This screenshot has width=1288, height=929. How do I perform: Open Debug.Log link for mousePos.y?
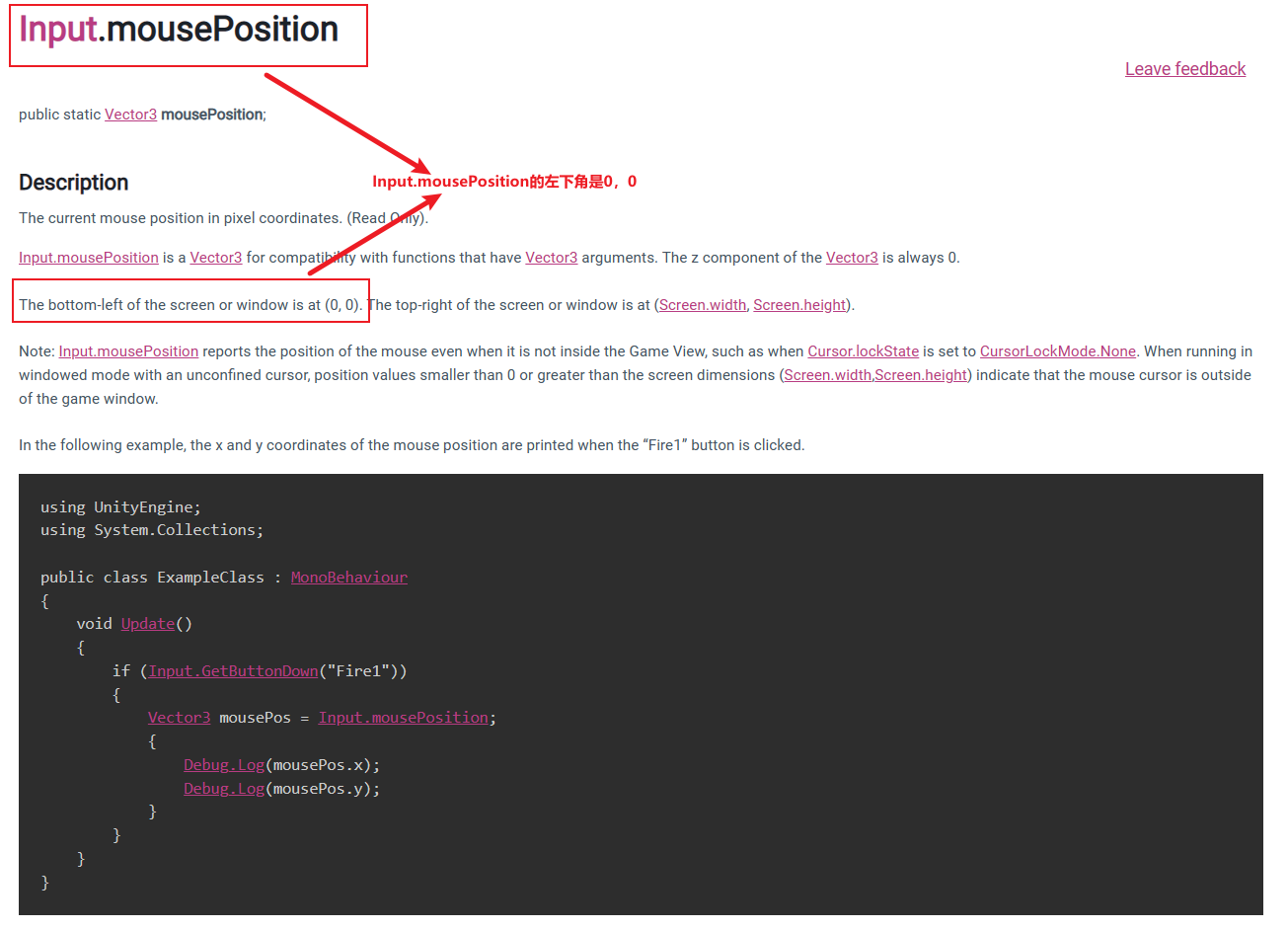224,789
